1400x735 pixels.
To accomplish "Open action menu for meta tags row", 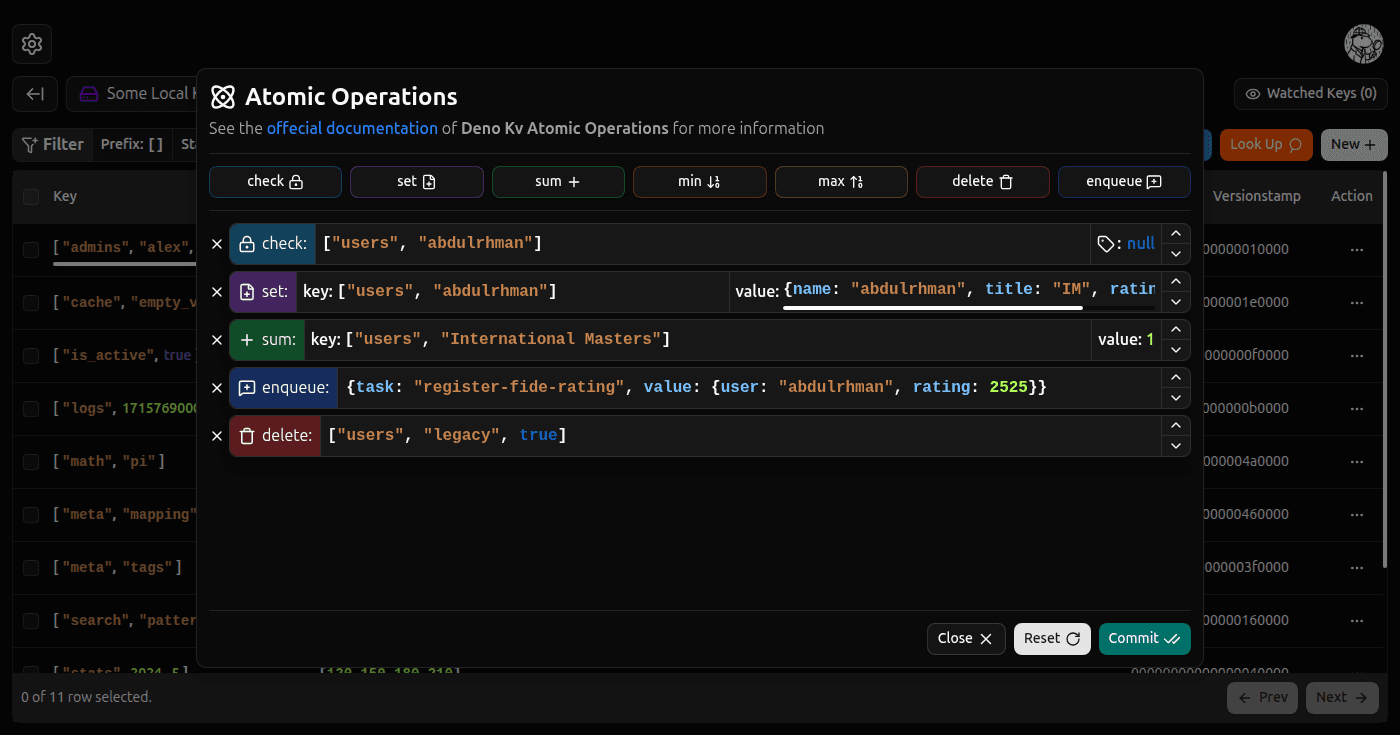I will pyautogui.click(x=1357, y=567).
